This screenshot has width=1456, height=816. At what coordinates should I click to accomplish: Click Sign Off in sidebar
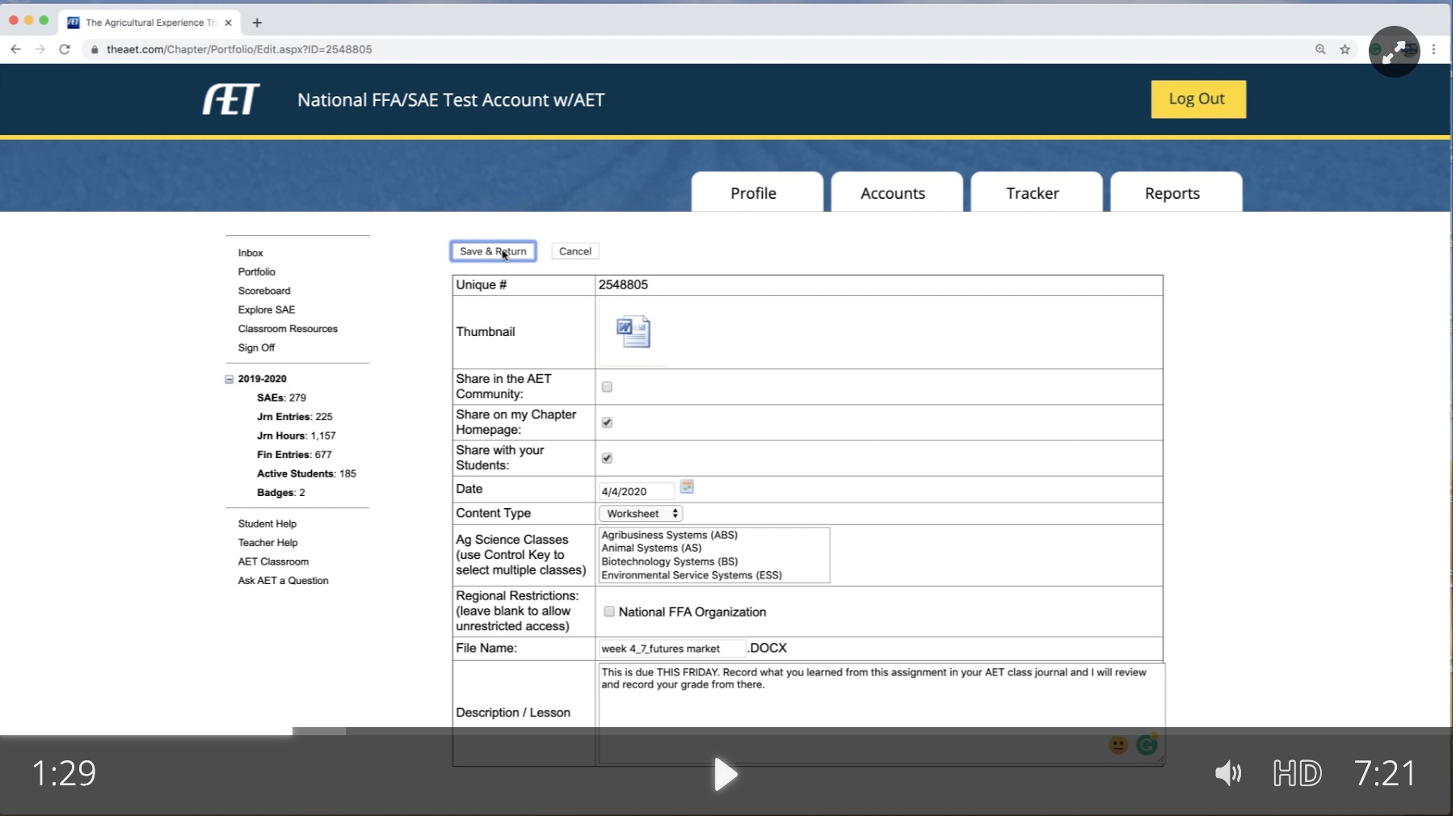(256, 347)
